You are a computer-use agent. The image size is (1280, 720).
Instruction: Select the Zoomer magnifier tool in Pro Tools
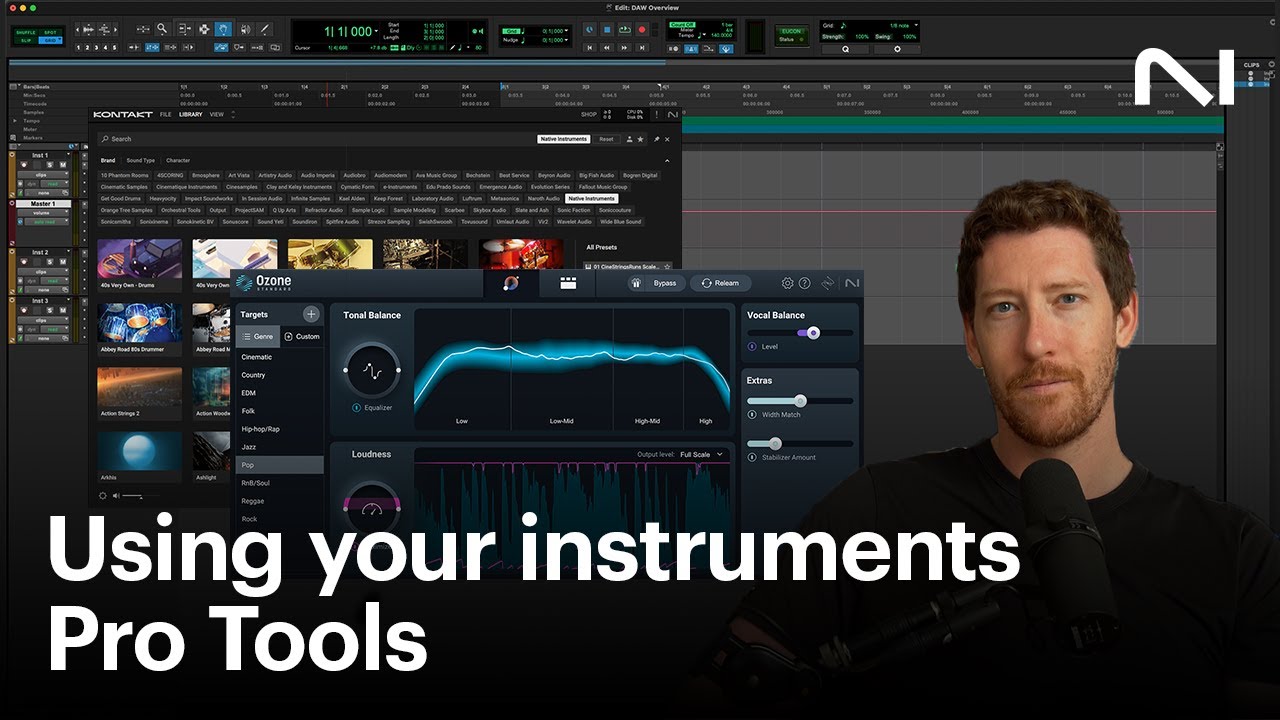(x=161, y=29)
